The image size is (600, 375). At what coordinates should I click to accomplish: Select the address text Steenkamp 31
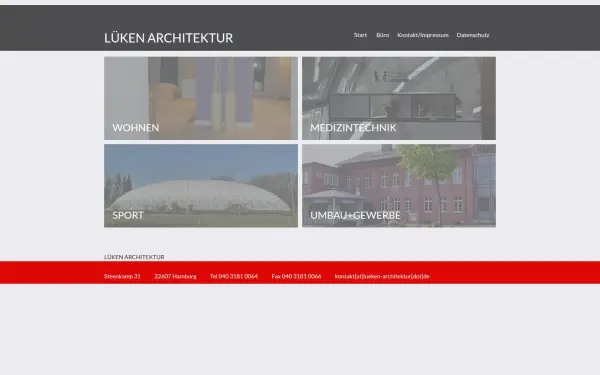(122, 276)
